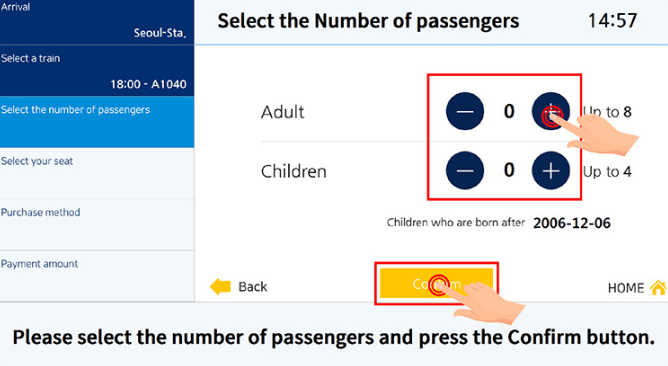Viewport: 668px width, 366px height.
Task: Click the 14:57 clock display
Action: (x=612, y=20)
